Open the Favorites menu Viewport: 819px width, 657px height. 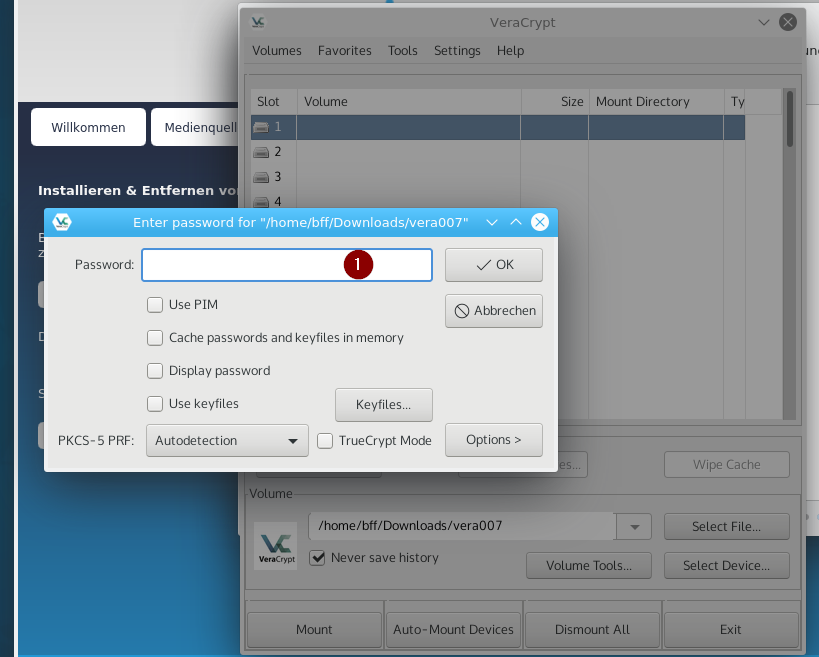tap(345, 51)
